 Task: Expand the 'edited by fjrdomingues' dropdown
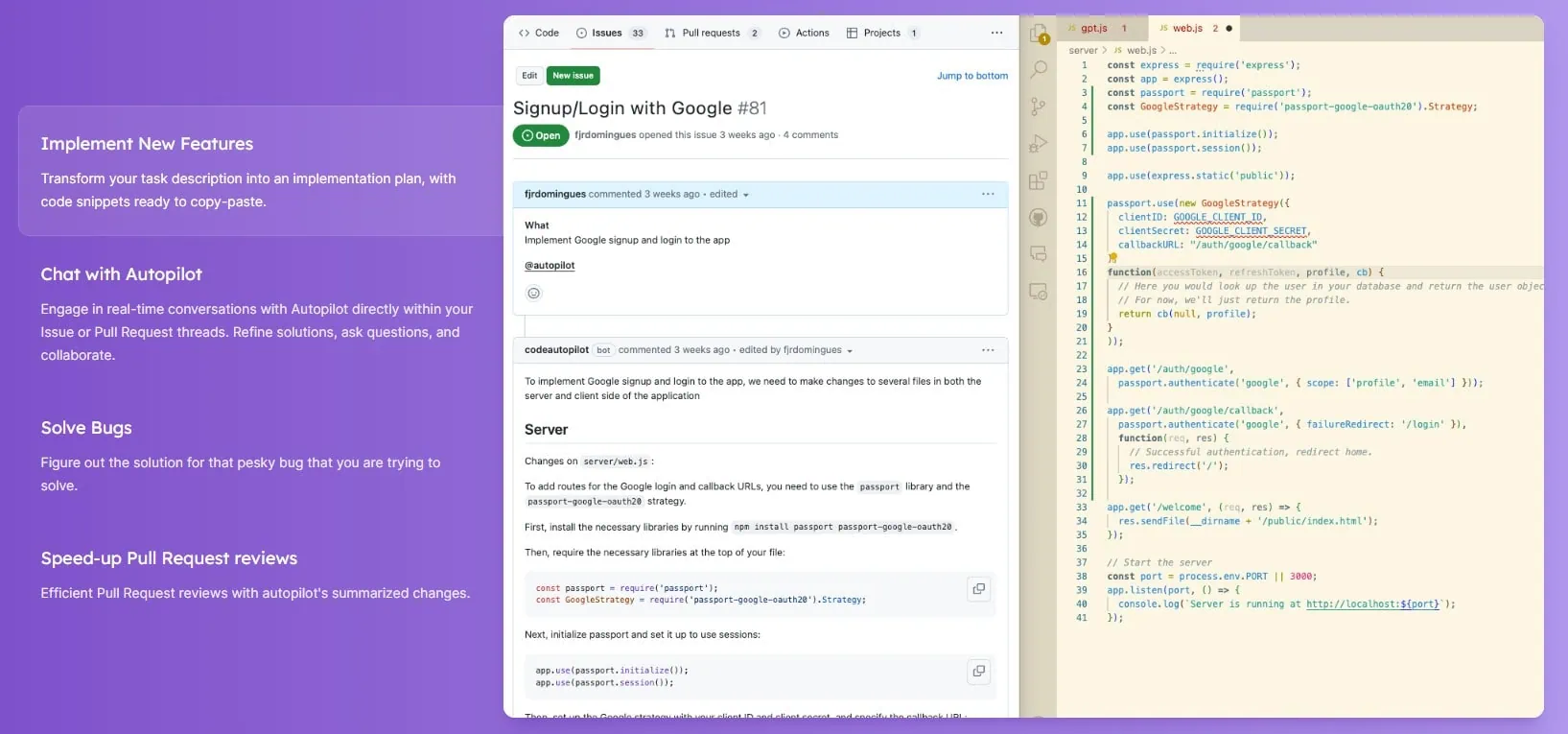[796, 350]
